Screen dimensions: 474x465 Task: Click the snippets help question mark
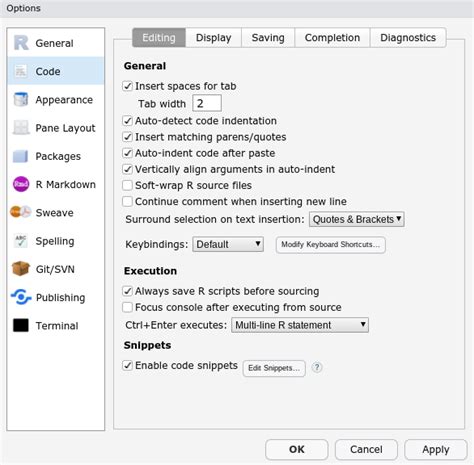tap(317, 367)
